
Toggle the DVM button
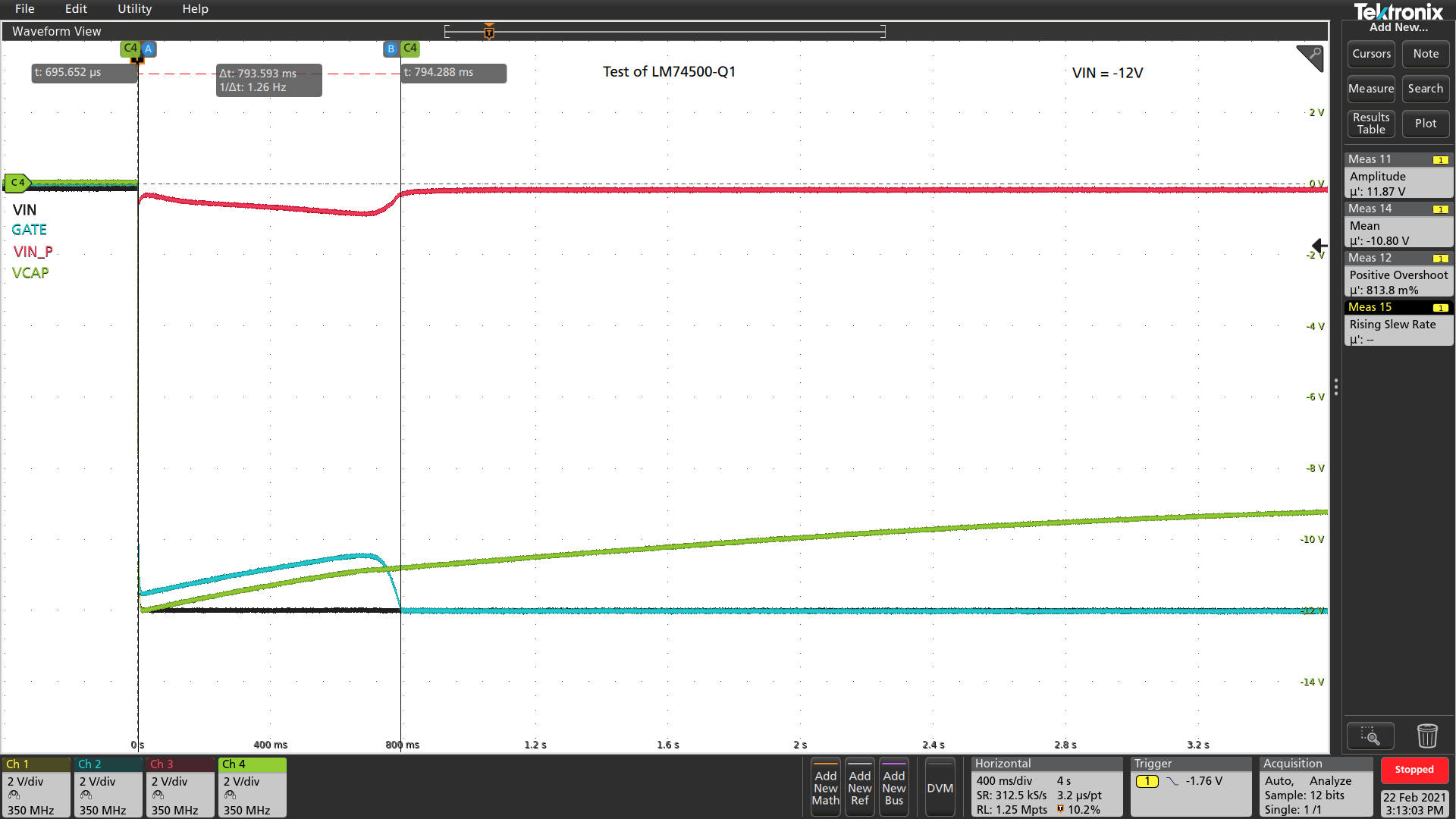click(x=940, y=788)
